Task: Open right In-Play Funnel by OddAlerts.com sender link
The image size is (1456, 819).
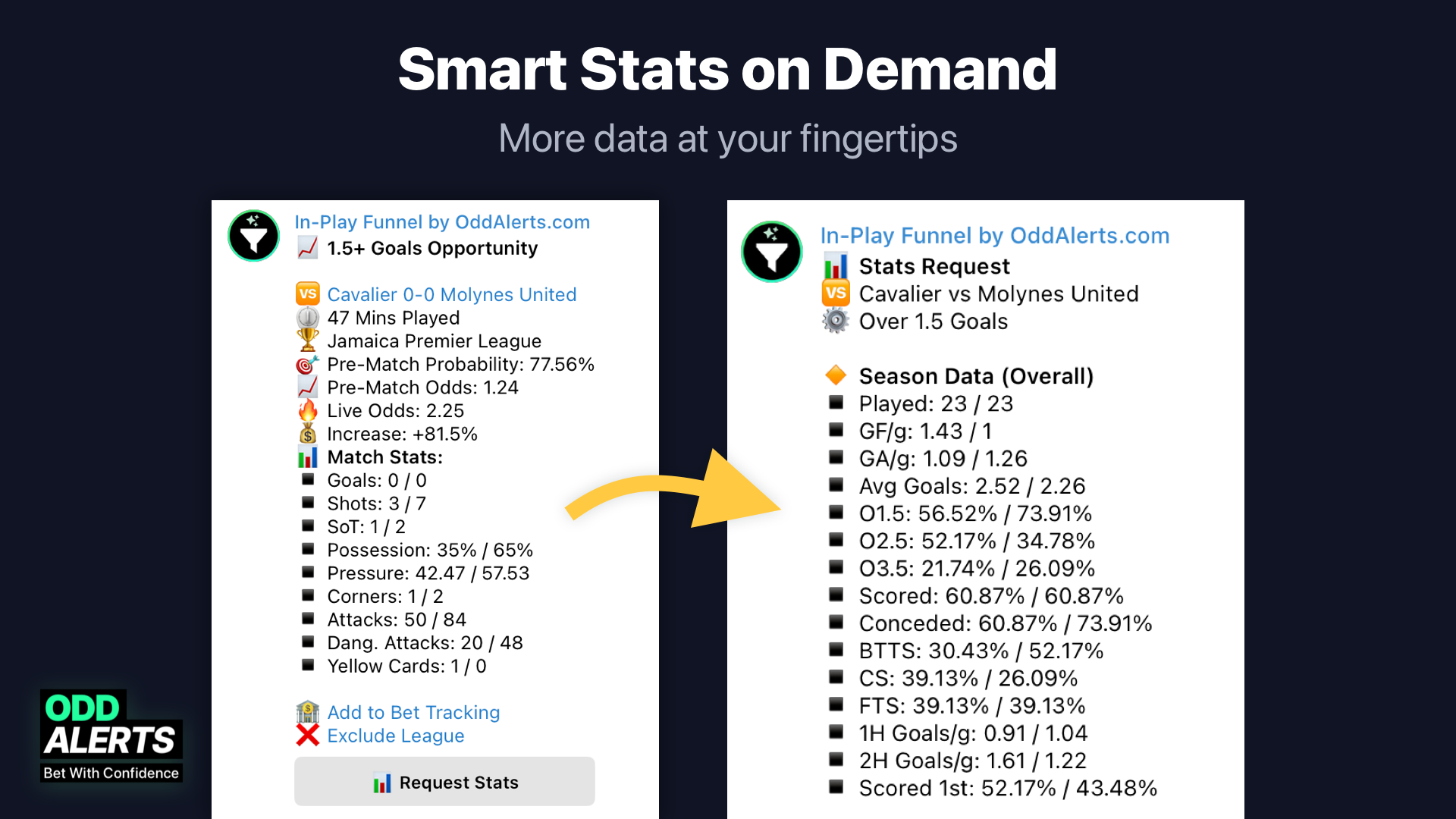Action: (x=994, y=236)
